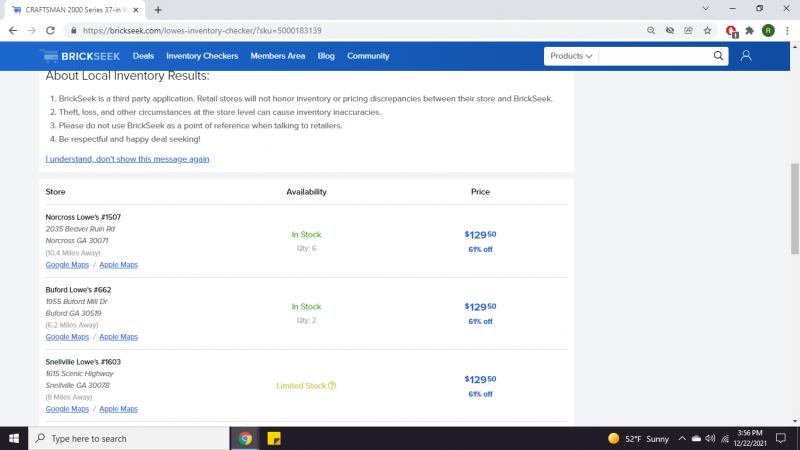Open the Community menu

point(368,56)
